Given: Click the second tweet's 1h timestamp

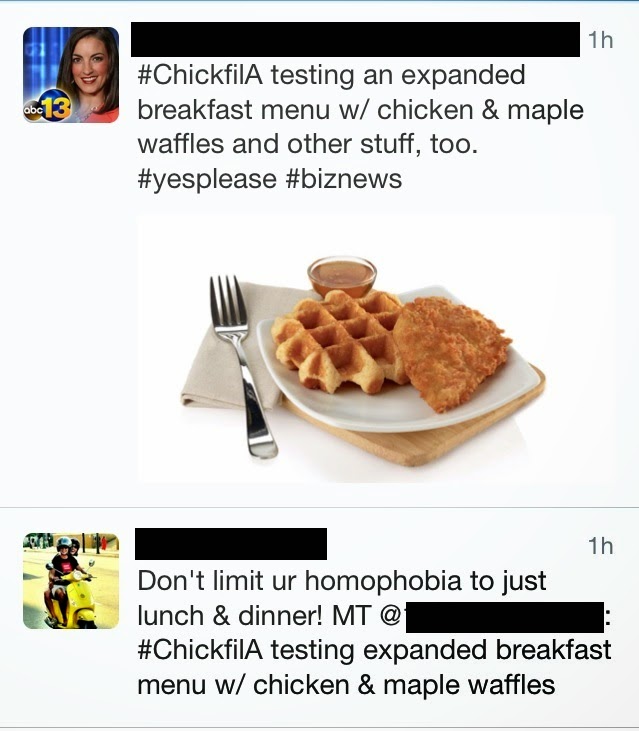Looking at the screenshot, I should (x=600, y=546).
